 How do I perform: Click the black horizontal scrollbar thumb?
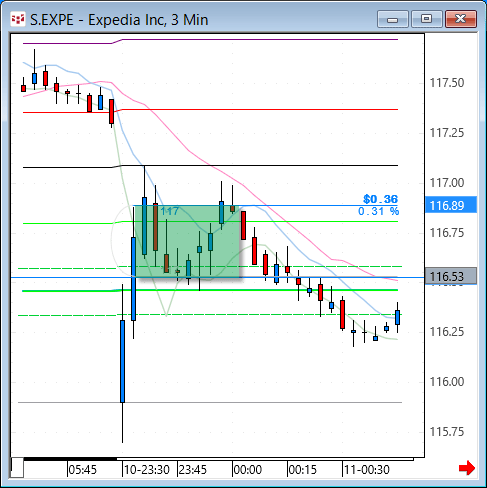point(71,459)
